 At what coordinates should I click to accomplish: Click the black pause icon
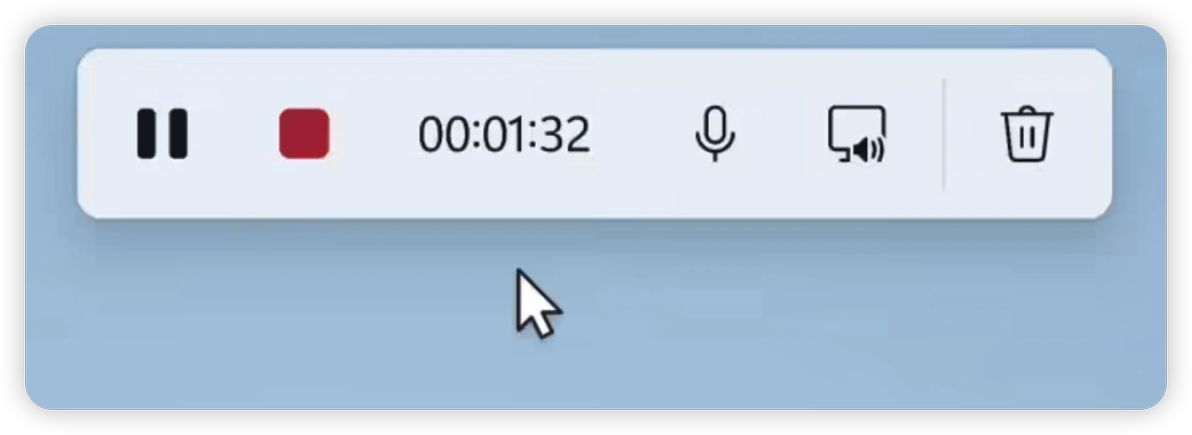(x=162, y=134)
